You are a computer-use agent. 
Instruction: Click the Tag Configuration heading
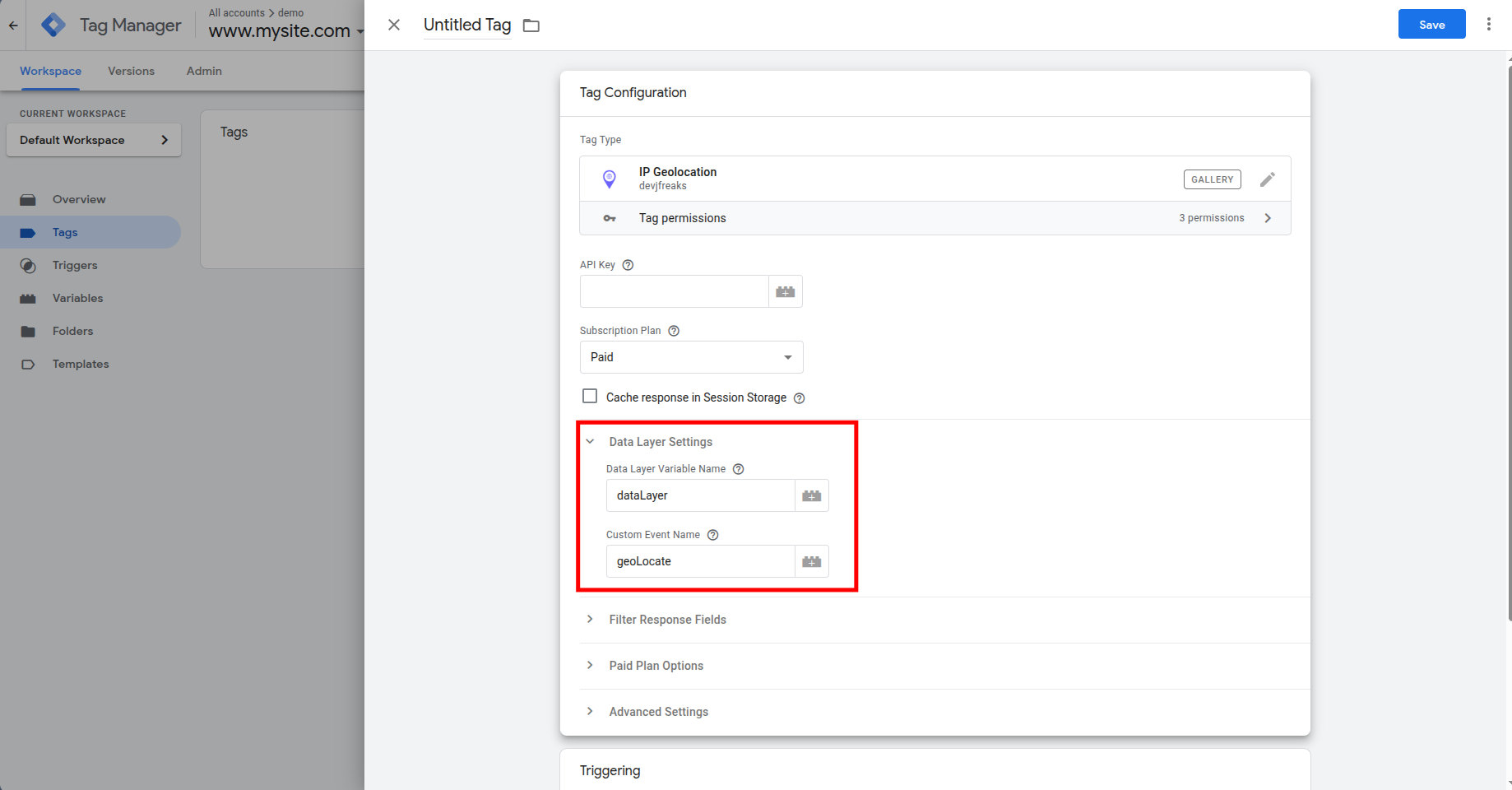[633, 92]
